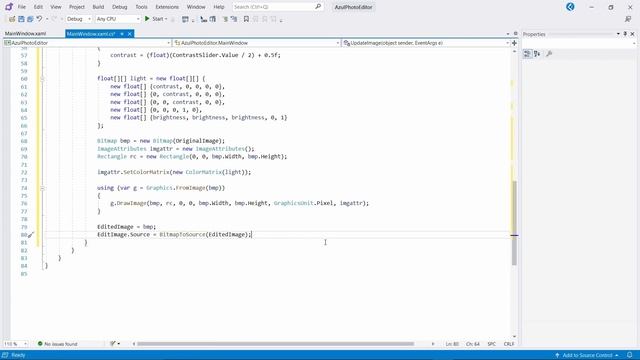Open the UpdateImage member dropdown
The image size is (640, 360).
[426, 43]
